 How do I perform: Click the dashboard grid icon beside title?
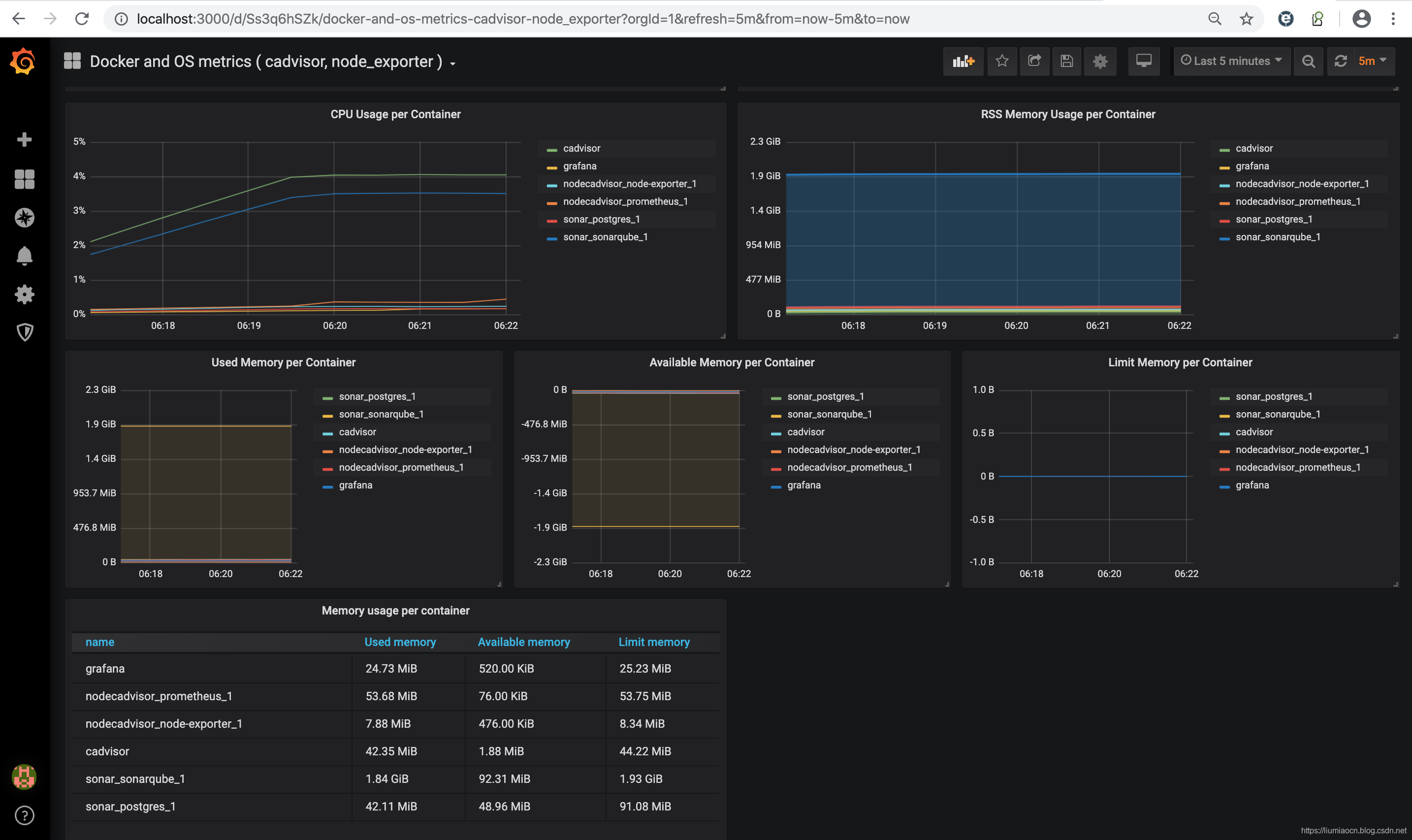(72, 61)
